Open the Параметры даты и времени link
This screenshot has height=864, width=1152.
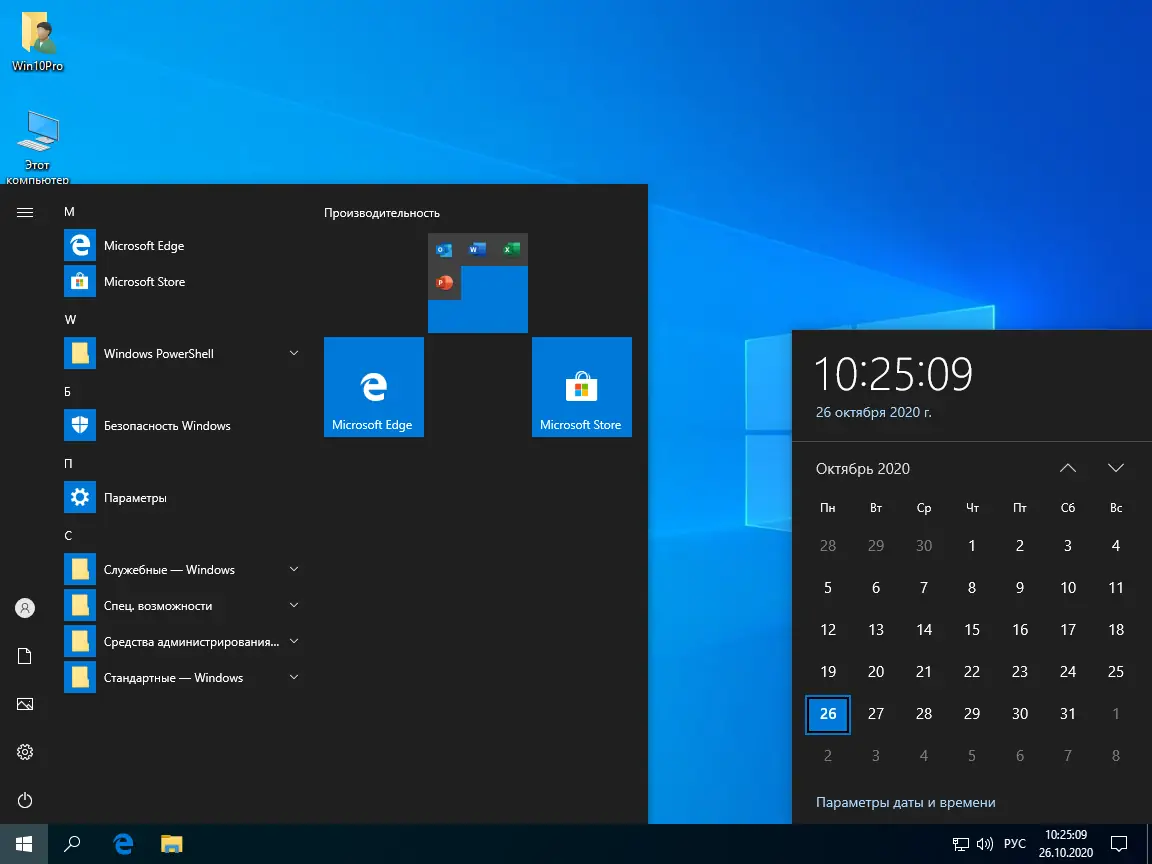pos(905,801)
